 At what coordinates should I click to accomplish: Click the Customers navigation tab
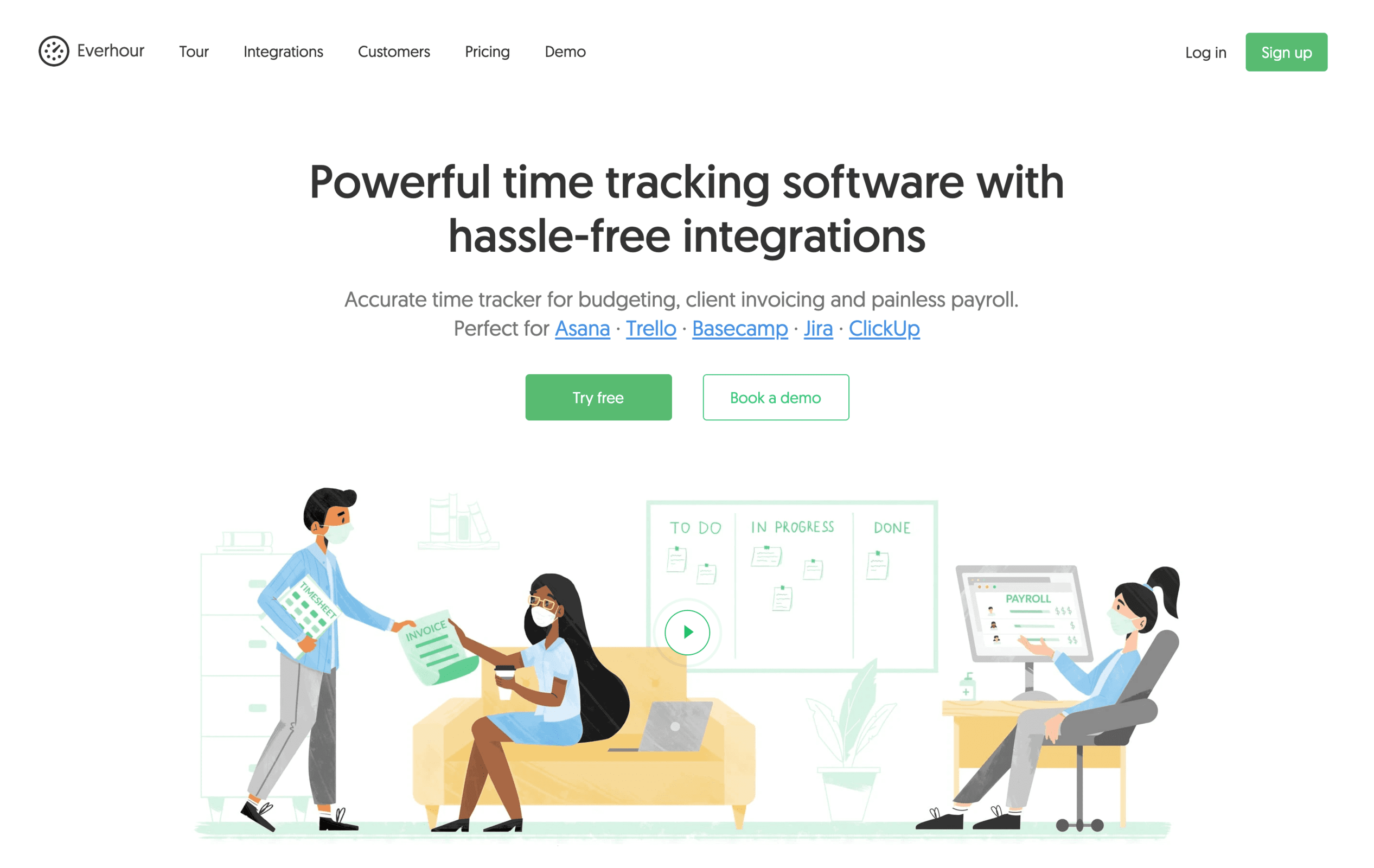pyautogui.click(x=393, y=52)
